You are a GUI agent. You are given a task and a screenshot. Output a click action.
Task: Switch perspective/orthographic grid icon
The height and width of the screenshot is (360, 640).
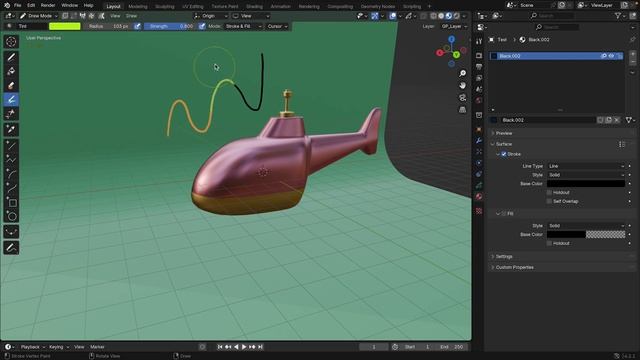click(x=462, y=109)
